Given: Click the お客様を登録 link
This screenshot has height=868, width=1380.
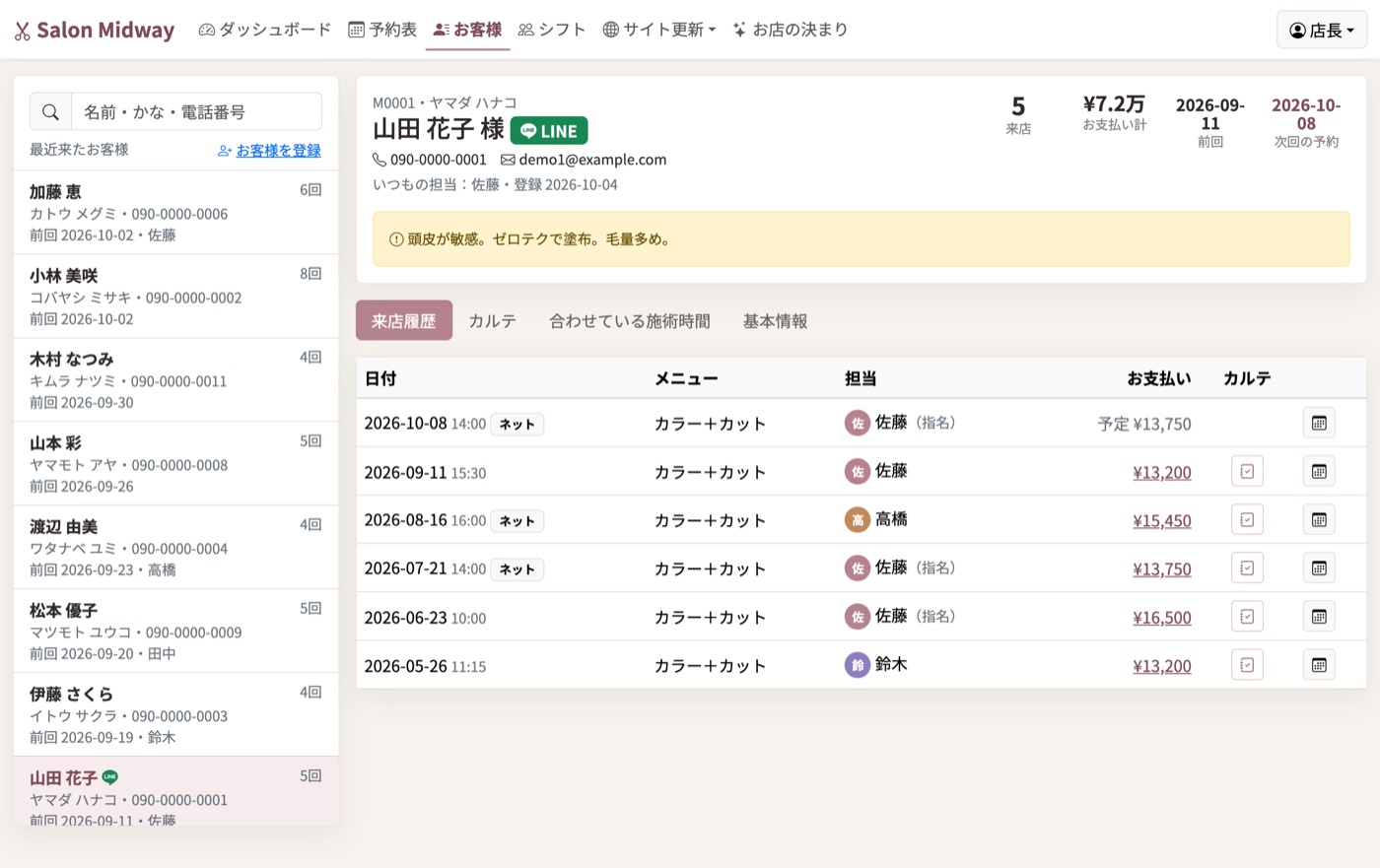Looking at the screenshot, I should [x=269, y=151].
